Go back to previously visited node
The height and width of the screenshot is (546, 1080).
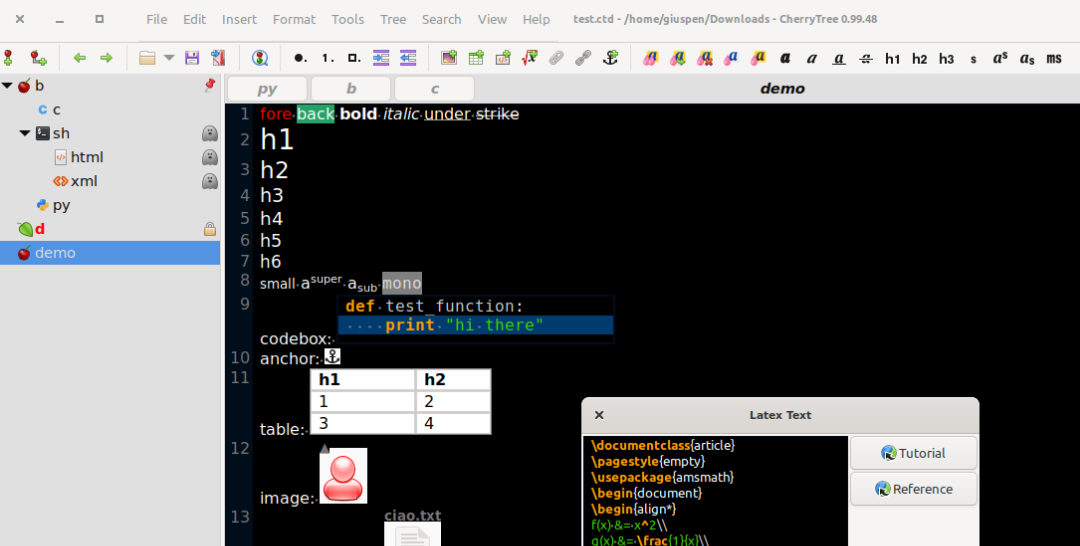(x=80, y=58)
